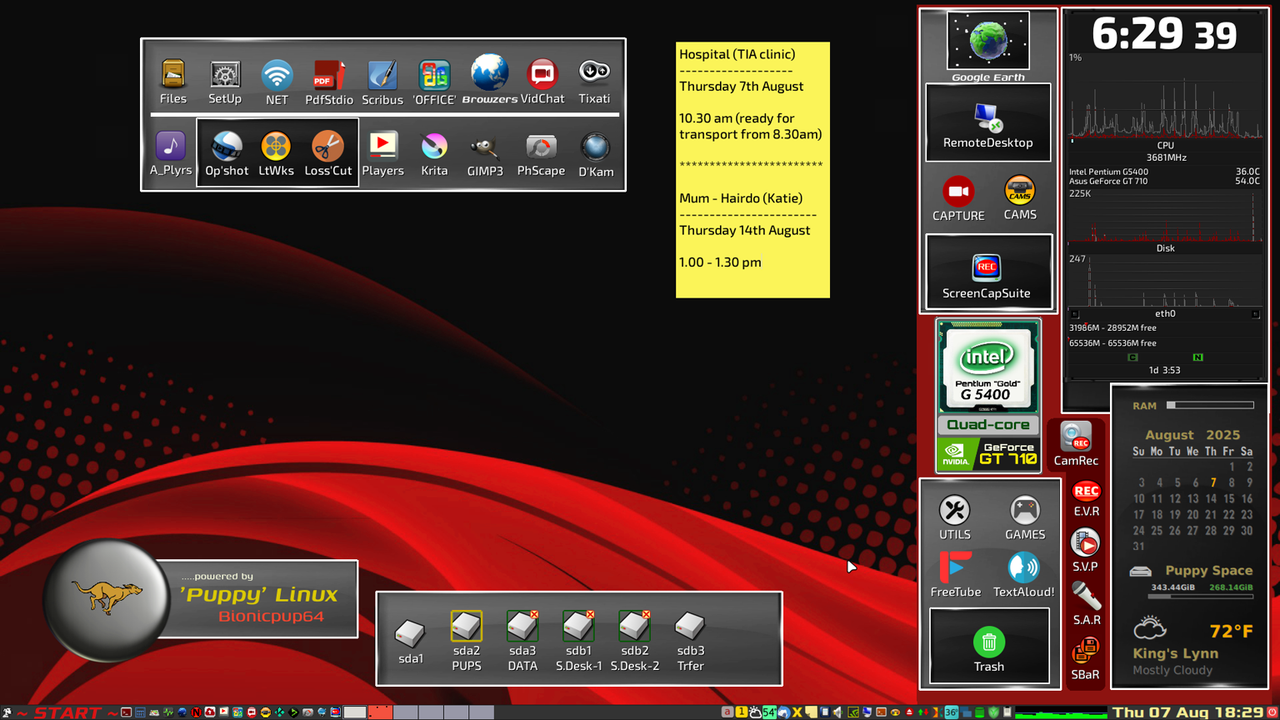Screen dimensions: 1280x720
Task: Click the RAM usage bar
Action: point(1210,405)
